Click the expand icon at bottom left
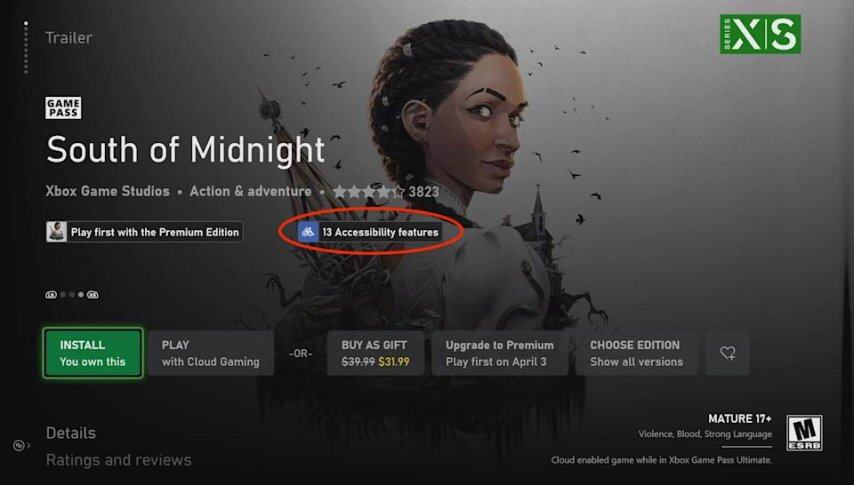Viewport: 854px width, 485px height. pos(21,446)
